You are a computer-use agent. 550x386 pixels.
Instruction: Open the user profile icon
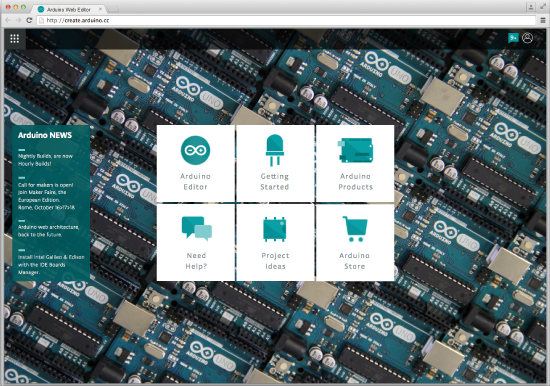(x=527, y=38)
